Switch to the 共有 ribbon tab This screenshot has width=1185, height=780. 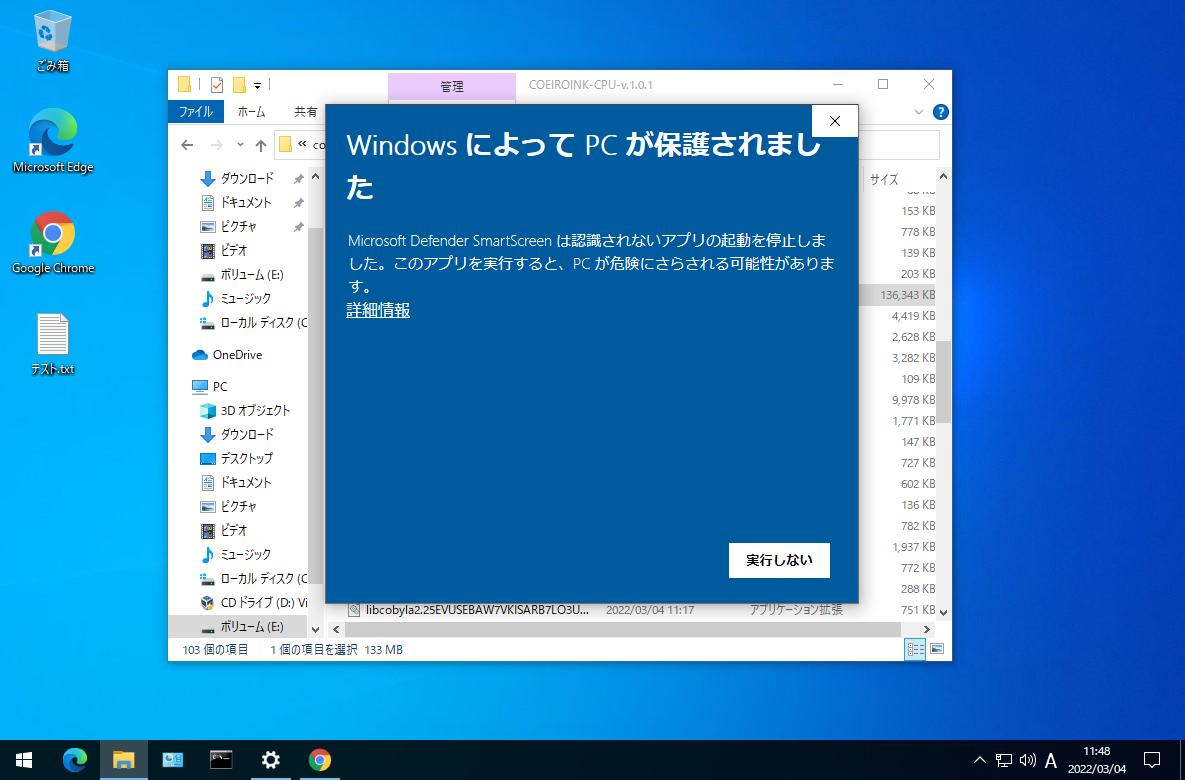[x=305, y=111]
